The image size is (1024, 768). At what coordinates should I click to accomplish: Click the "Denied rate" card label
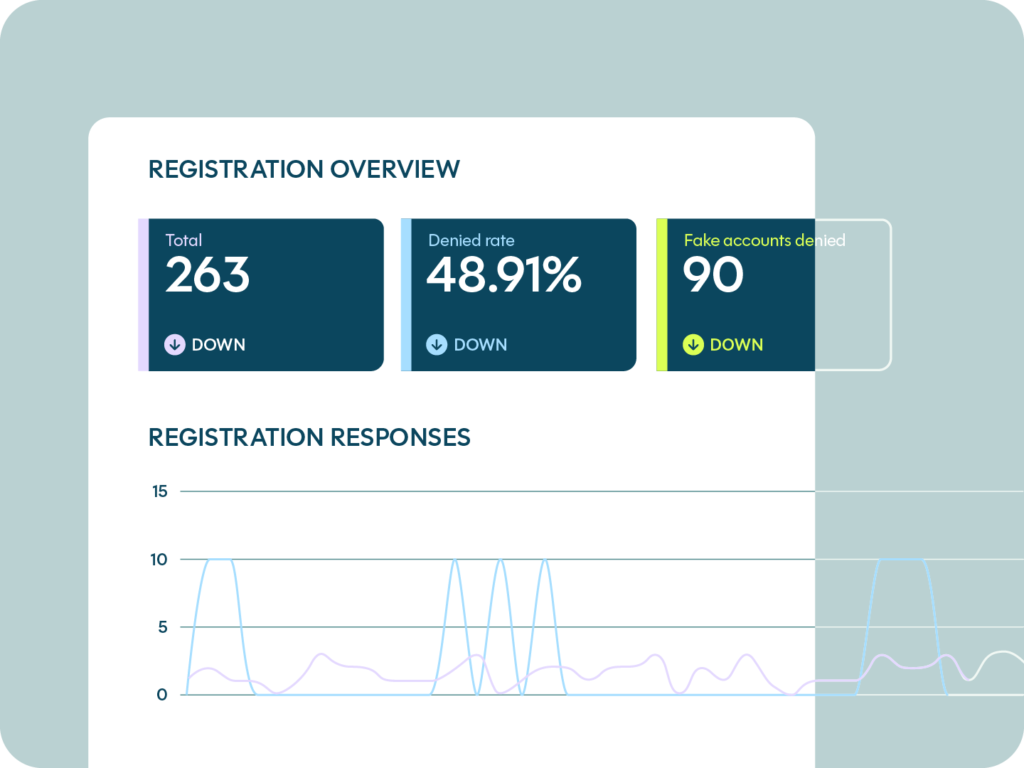(x=471, y=240)
